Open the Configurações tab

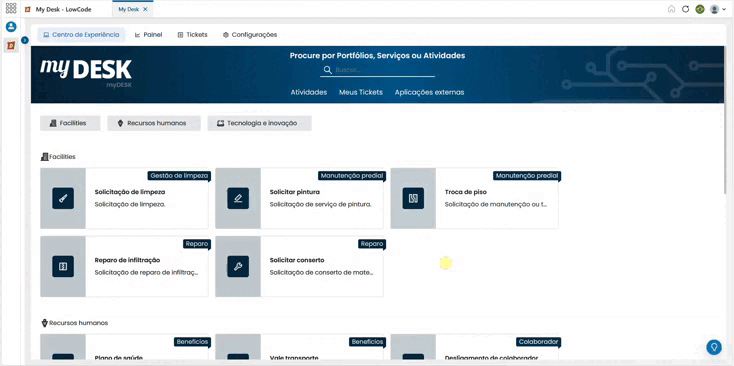[250, 35]
